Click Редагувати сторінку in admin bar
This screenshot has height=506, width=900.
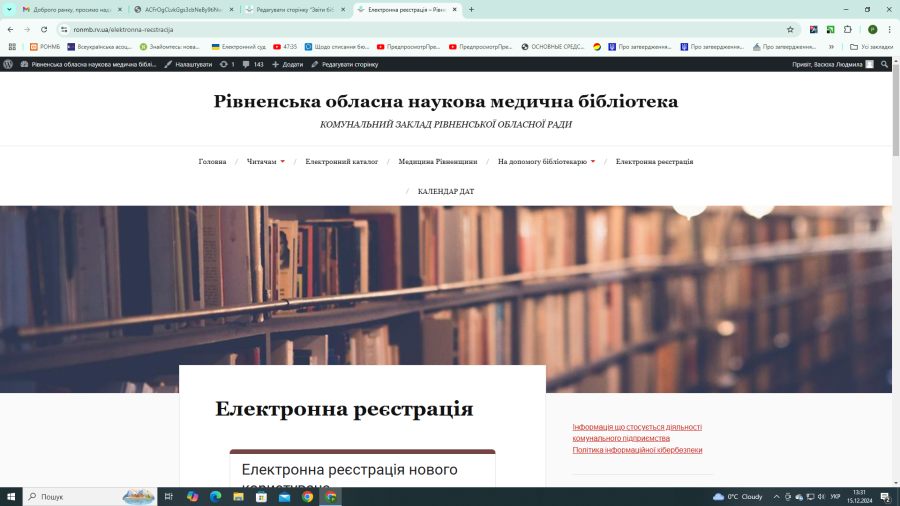[x=345, y=64]
